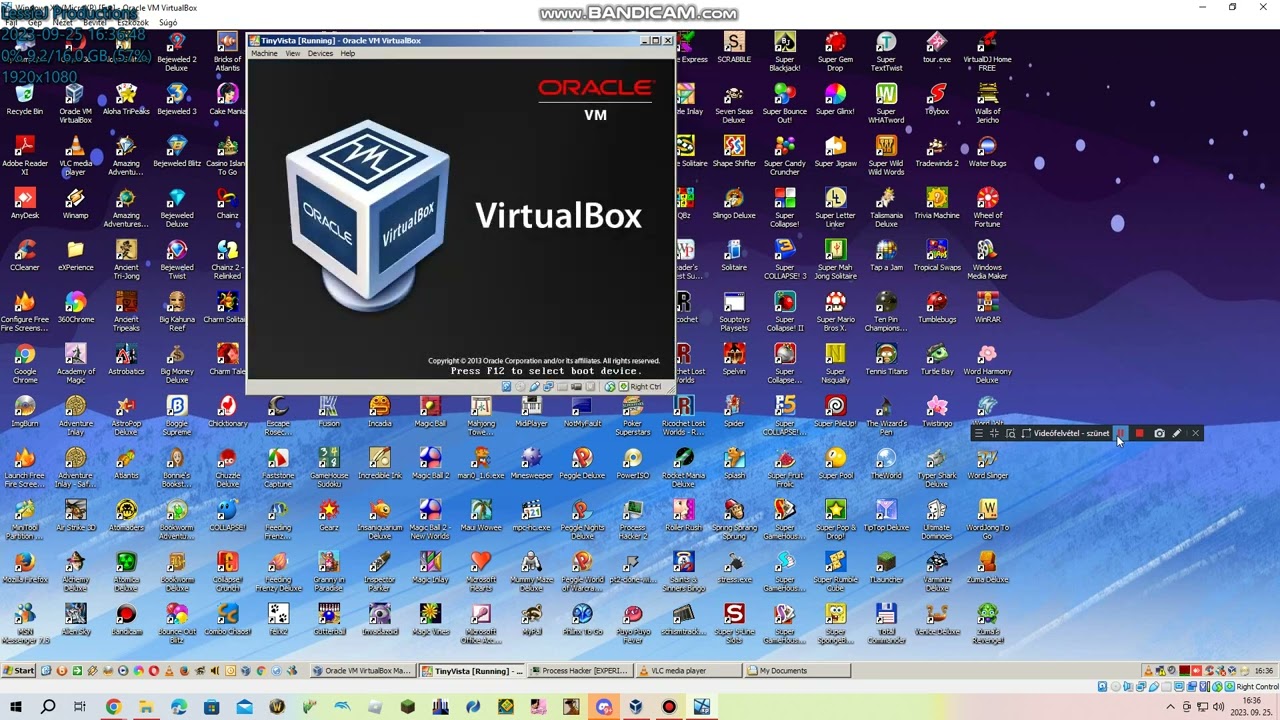The width and height of the screenshot is (1280, 720).
Task: Open Bandicam toolbar hamburger menu
Action: coord(978,433)
